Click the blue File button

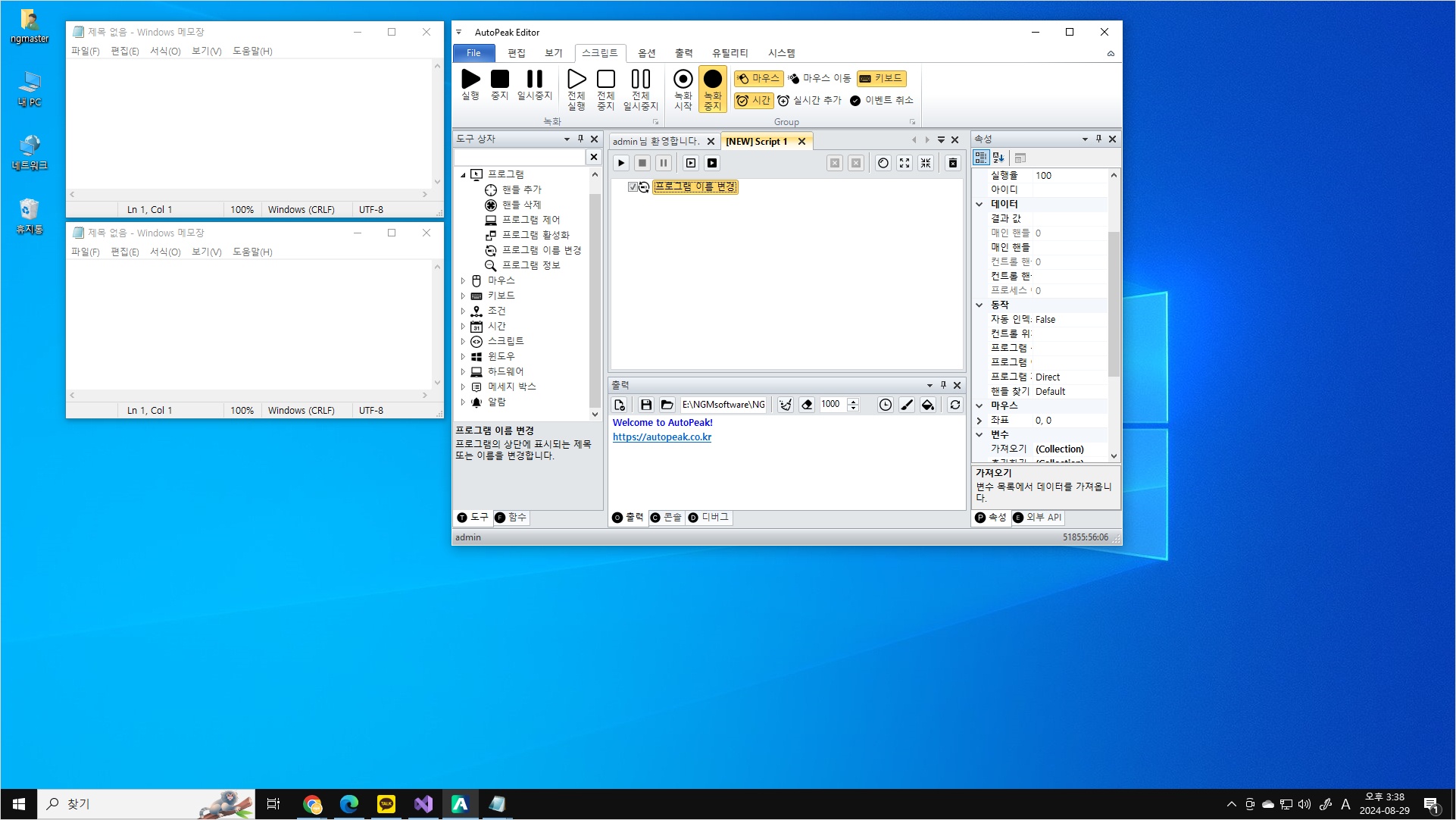[473, 53]
